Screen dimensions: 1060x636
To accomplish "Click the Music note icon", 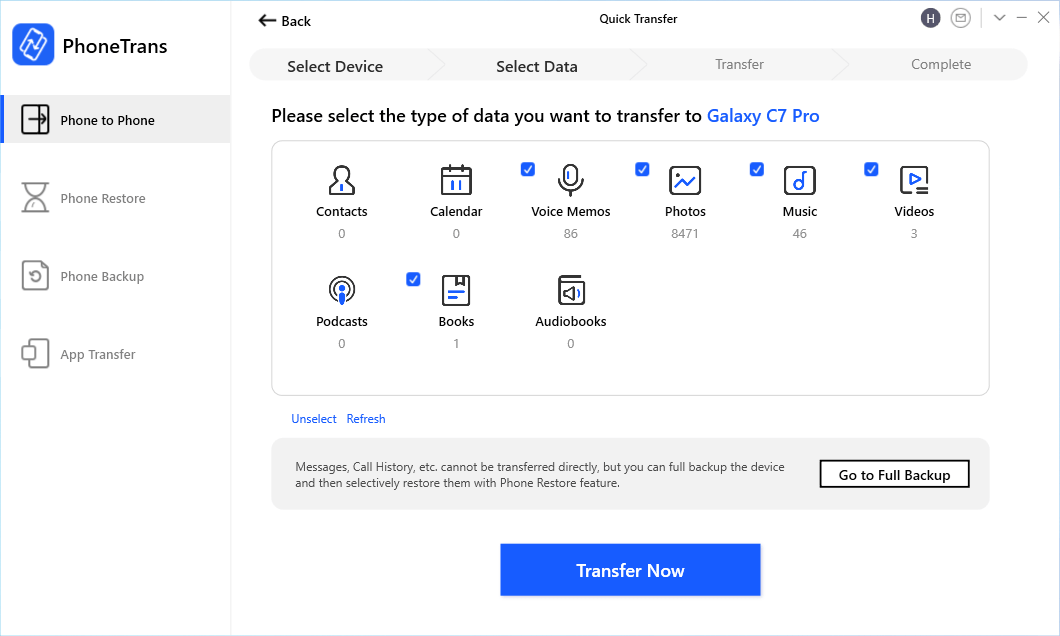I will 799,181.
